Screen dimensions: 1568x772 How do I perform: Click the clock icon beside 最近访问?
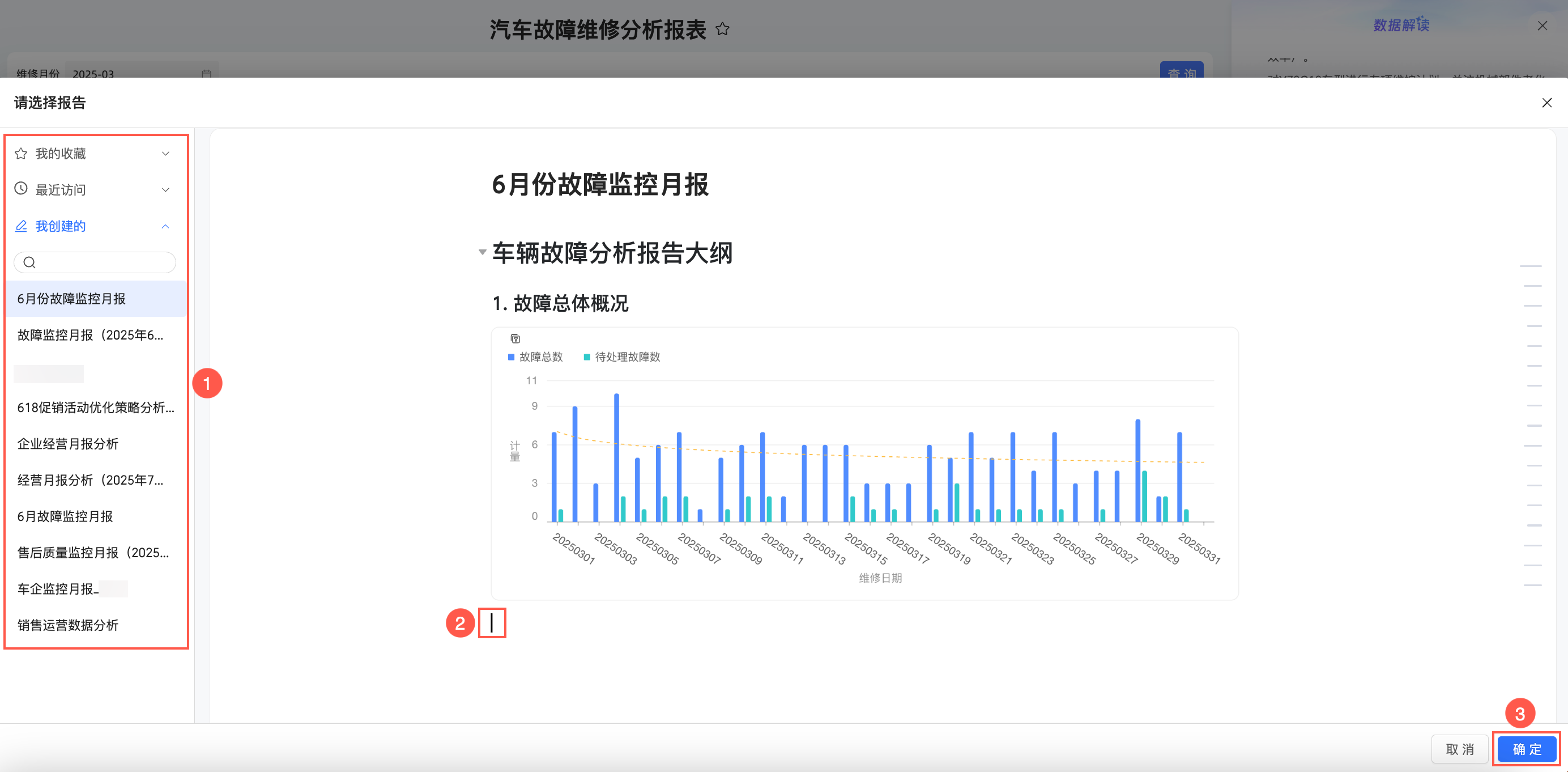tap(21, 189)
